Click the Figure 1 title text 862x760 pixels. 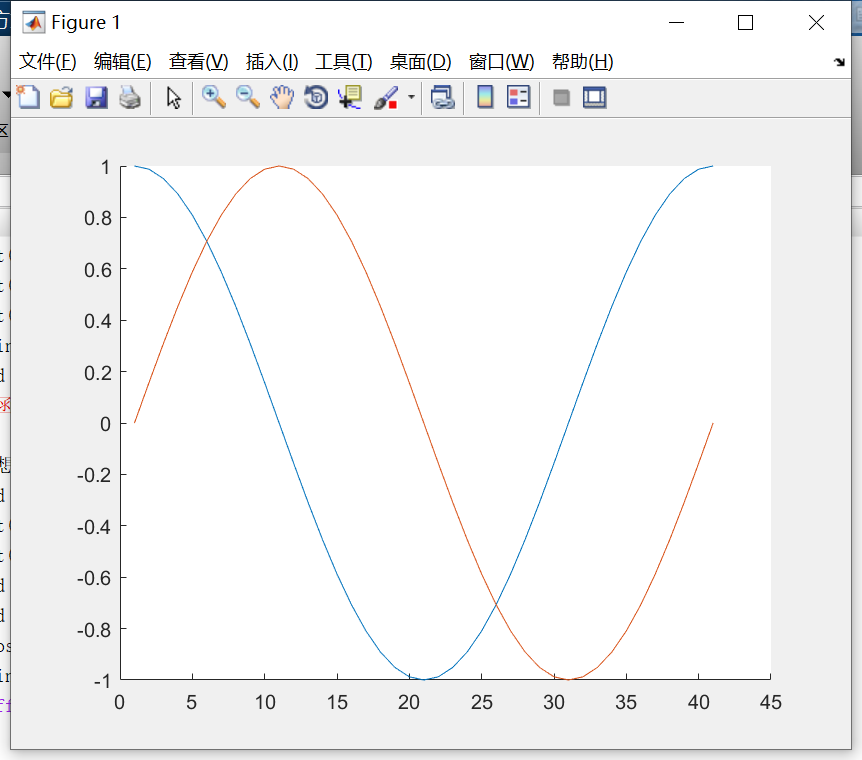coord(86,23)
